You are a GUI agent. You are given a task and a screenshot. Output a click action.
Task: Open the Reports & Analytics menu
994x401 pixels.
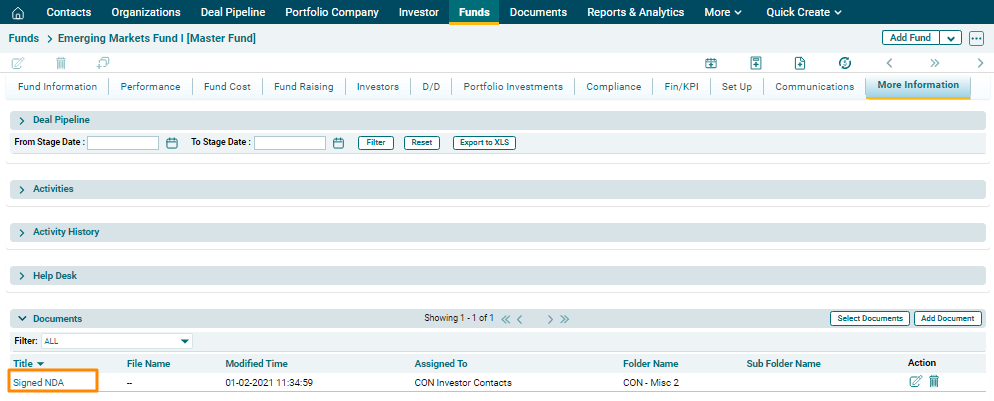[635, 12]
